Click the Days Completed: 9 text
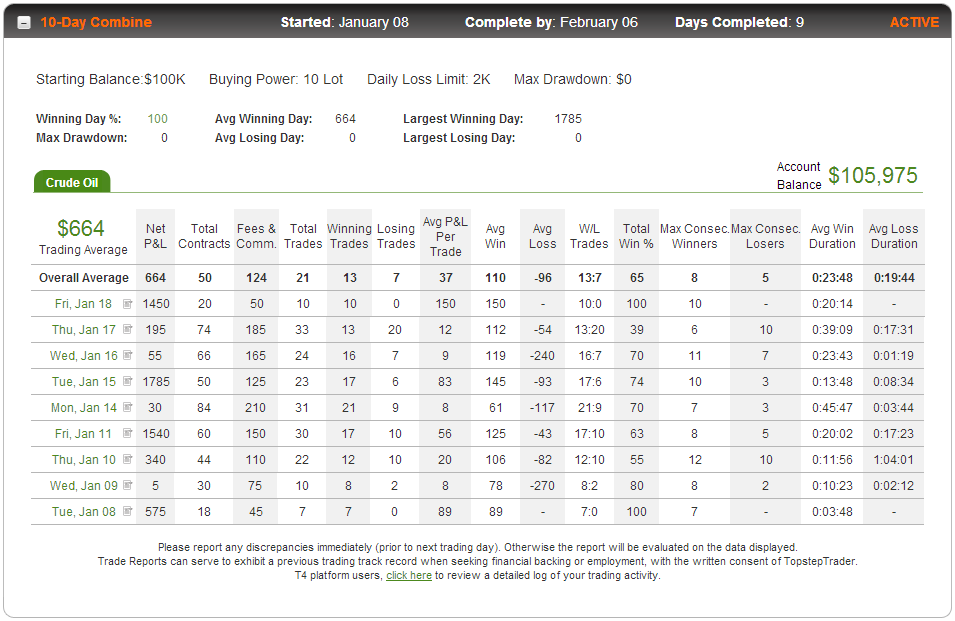The image size is (955, 621). [x=739, y=23]
